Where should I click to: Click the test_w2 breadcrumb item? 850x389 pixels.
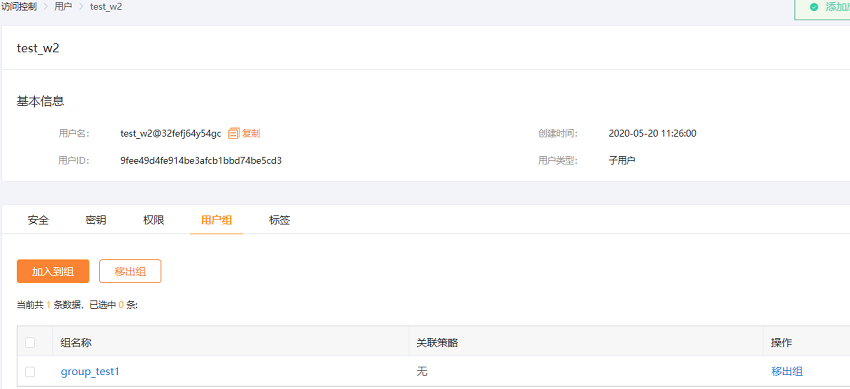tap(106, 8)
